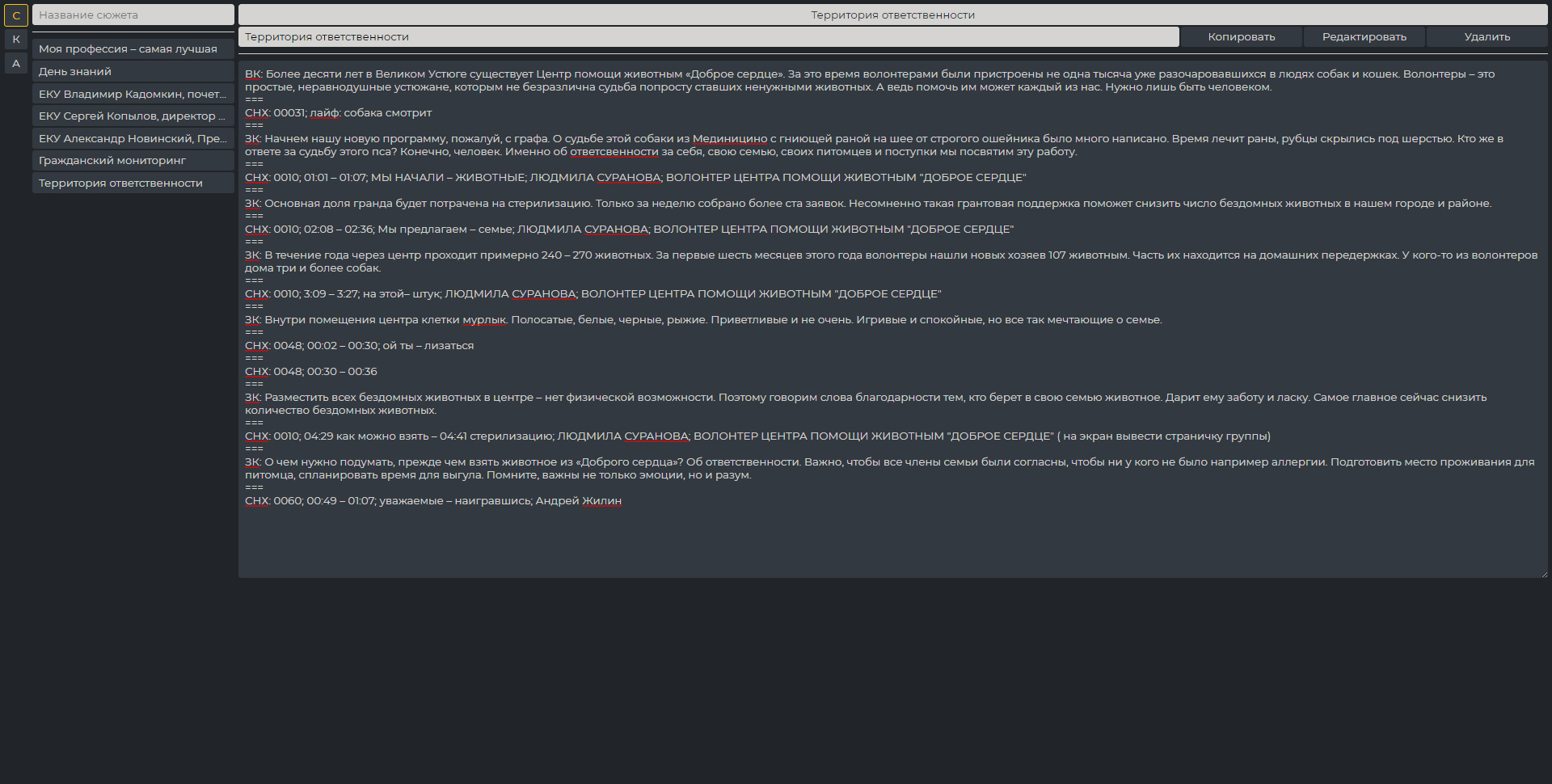
Task: Choose 'Гражданский мониторинг' from list
Action: (x=133, y=161)
